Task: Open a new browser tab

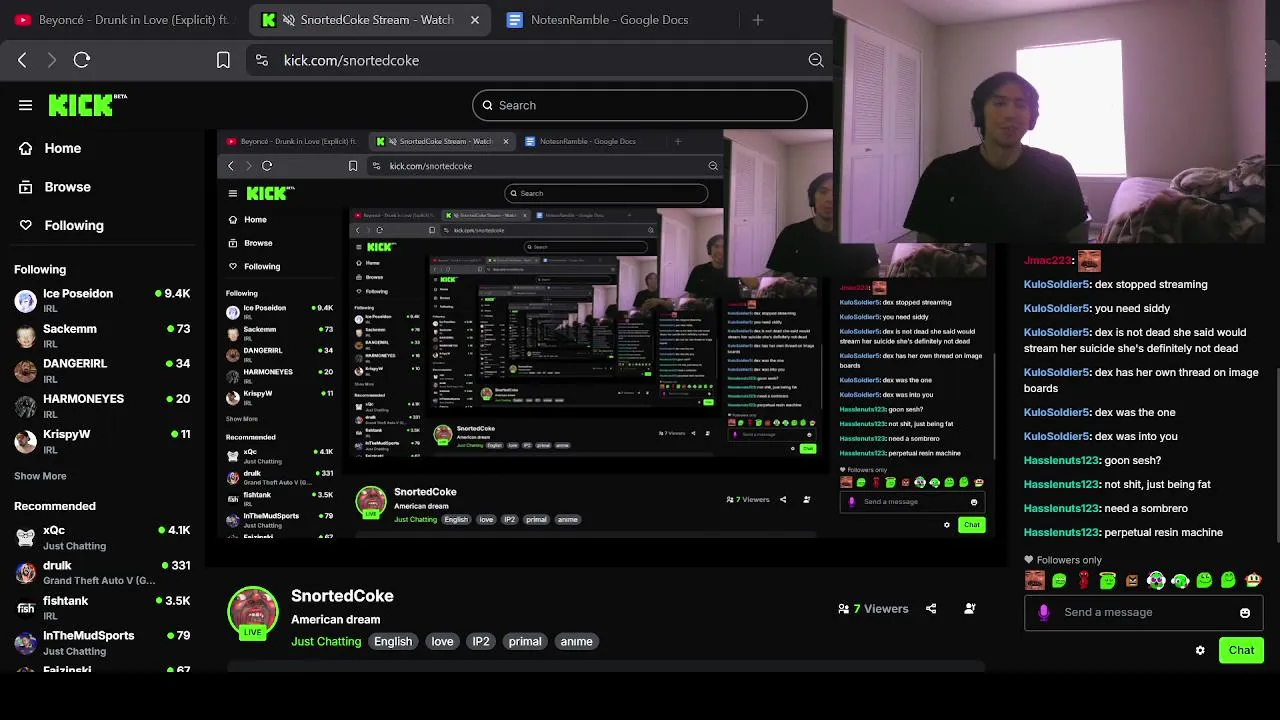Action: (x=757, y=20)
